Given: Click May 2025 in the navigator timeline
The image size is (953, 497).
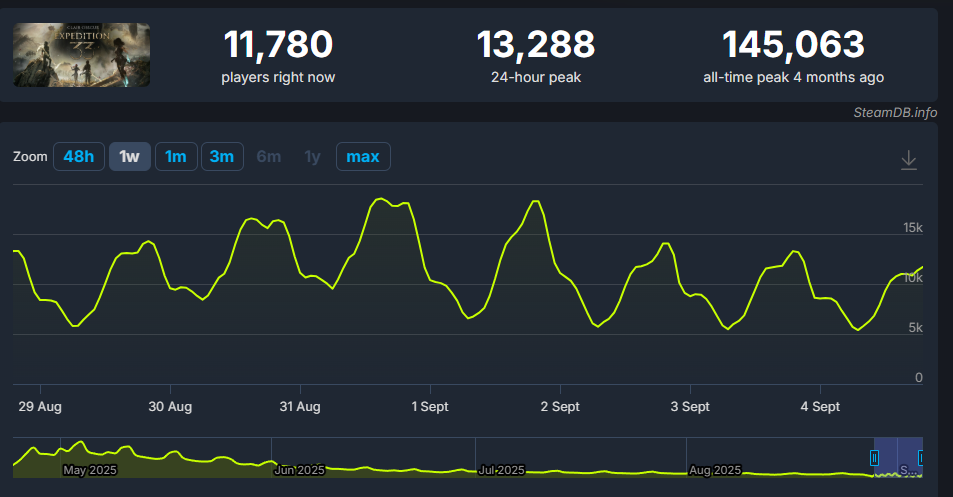Looking at the screenshot, I should (90, 470).
